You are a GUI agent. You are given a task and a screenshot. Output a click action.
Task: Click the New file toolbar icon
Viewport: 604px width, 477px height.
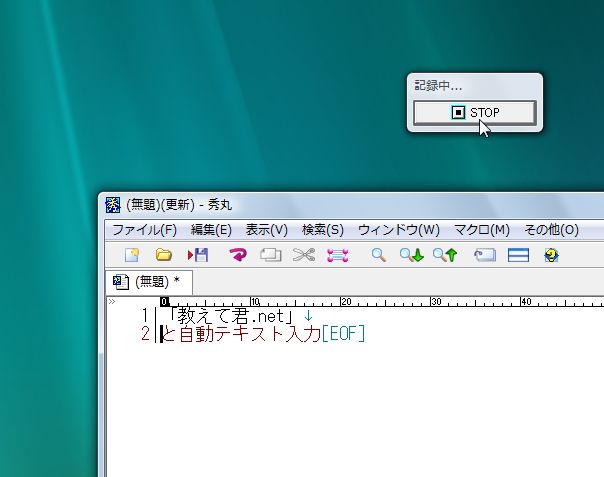[x=132, y=255]
